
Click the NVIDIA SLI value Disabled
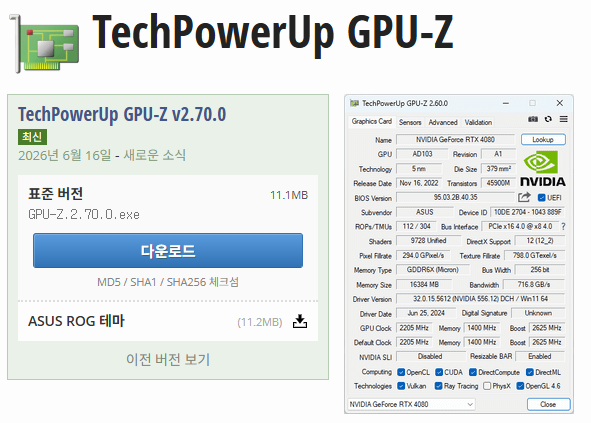[430, 356]
